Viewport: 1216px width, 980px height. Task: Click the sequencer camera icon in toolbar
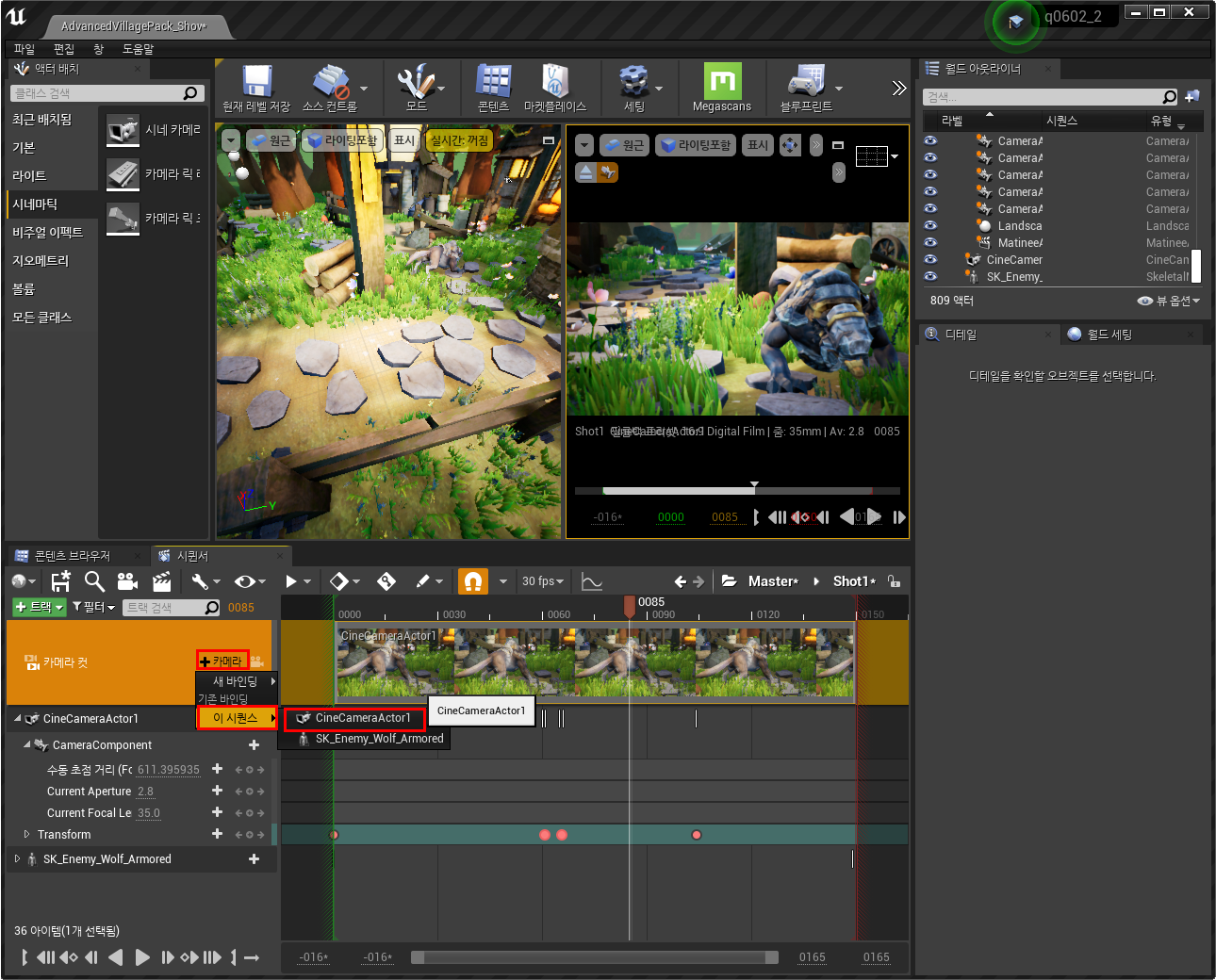[x=127, y=581]
